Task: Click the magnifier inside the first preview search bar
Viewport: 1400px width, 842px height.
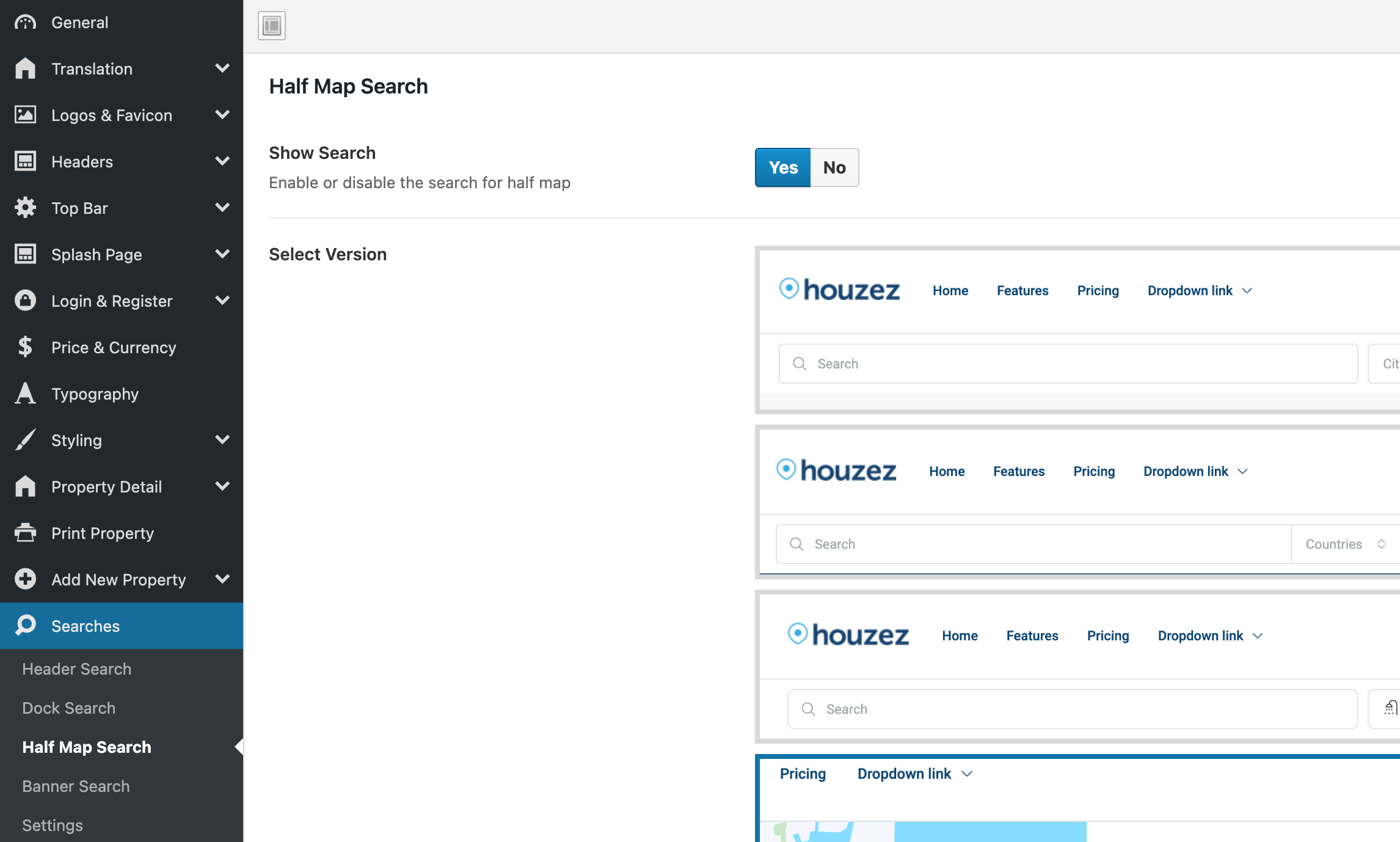Action: pyautogui.click(x=799, y=364)
